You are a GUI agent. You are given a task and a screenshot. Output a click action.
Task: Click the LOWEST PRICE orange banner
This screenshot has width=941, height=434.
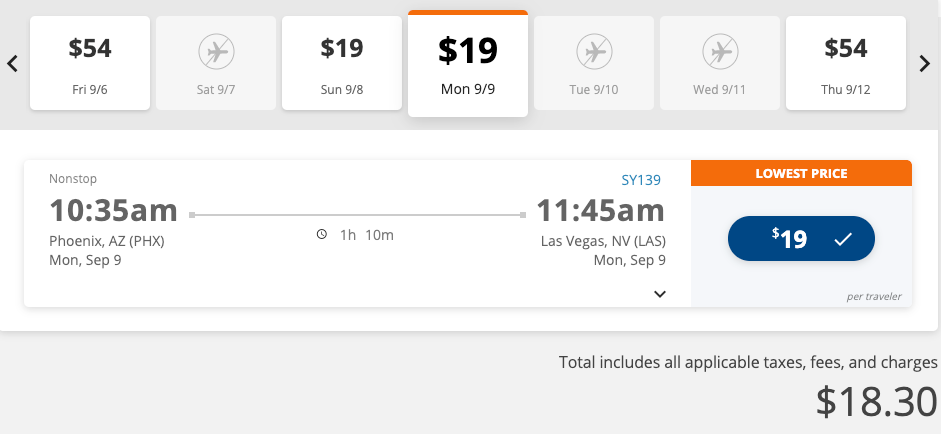(801, 173)
